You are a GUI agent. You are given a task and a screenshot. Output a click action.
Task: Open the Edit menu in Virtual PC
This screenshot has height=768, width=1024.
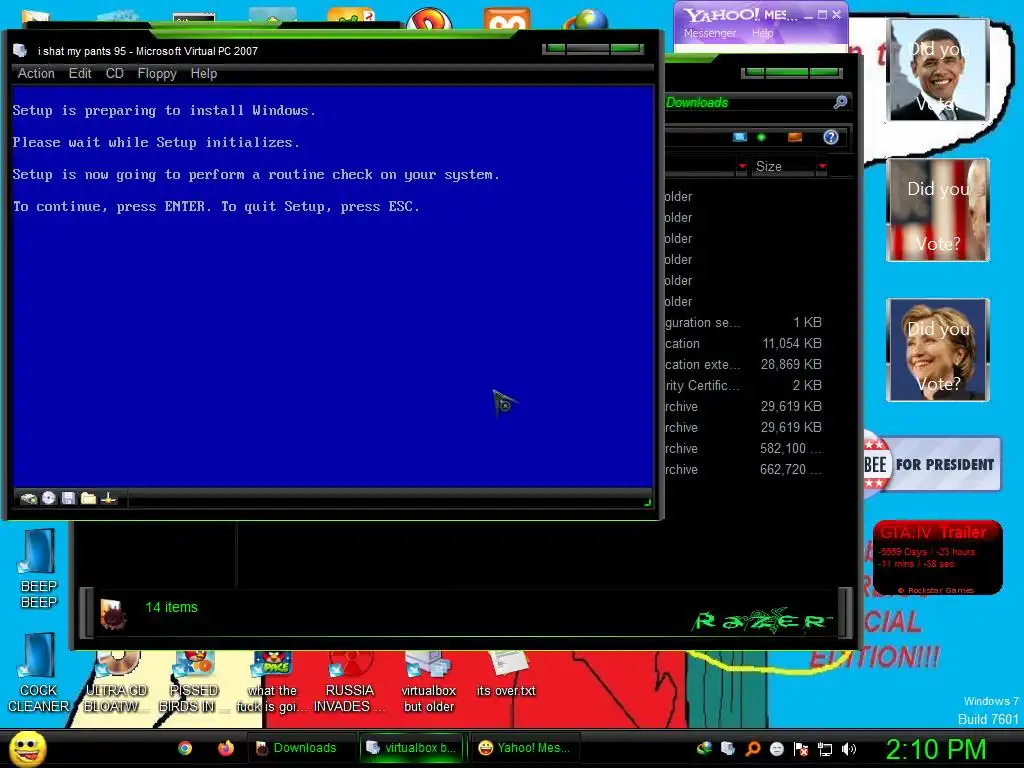pyautogui.click(x=80, y=73)
